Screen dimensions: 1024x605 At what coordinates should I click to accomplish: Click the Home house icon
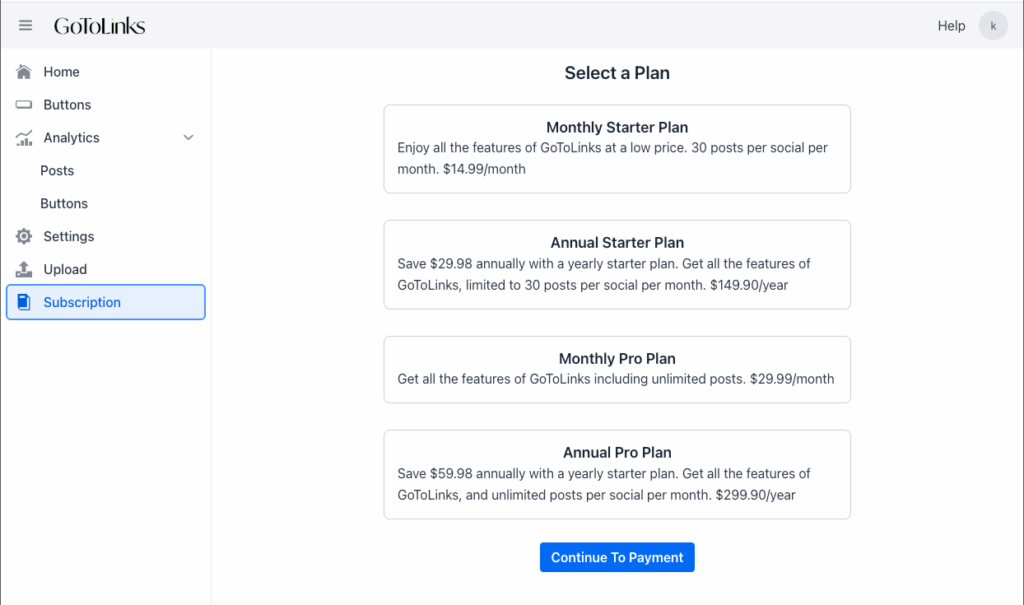point(24,72)
